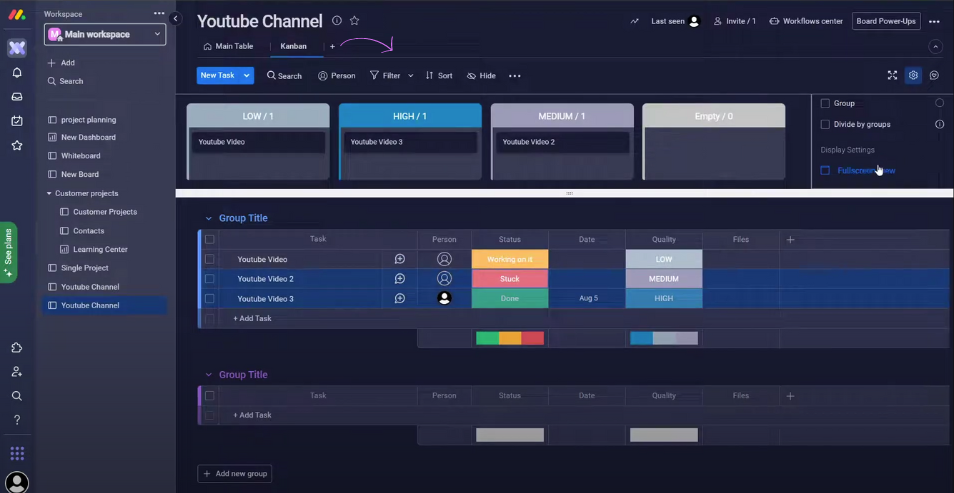The width and height of the screenshot is (954, 493).
Task: Assign person for Youtube Video 2
Action: [445, 279]
